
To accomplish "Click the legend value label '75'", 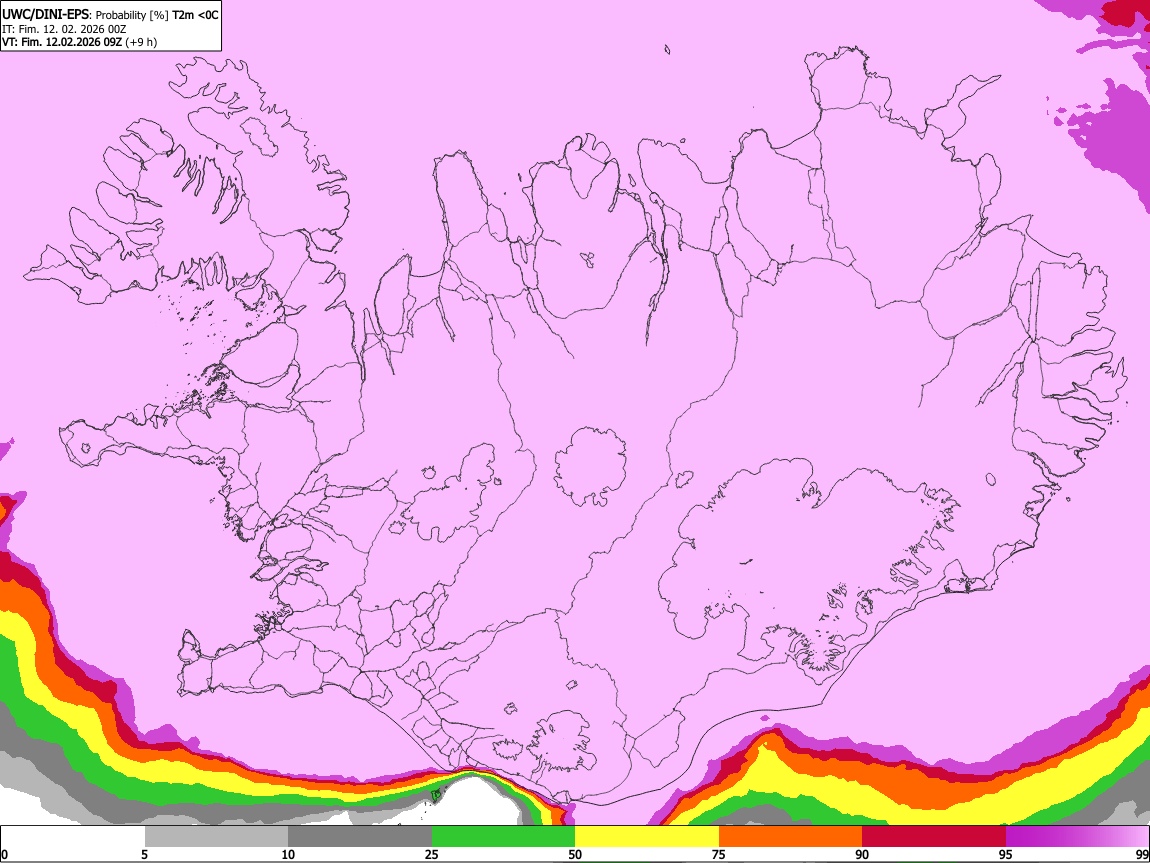I will click(719, 854).
